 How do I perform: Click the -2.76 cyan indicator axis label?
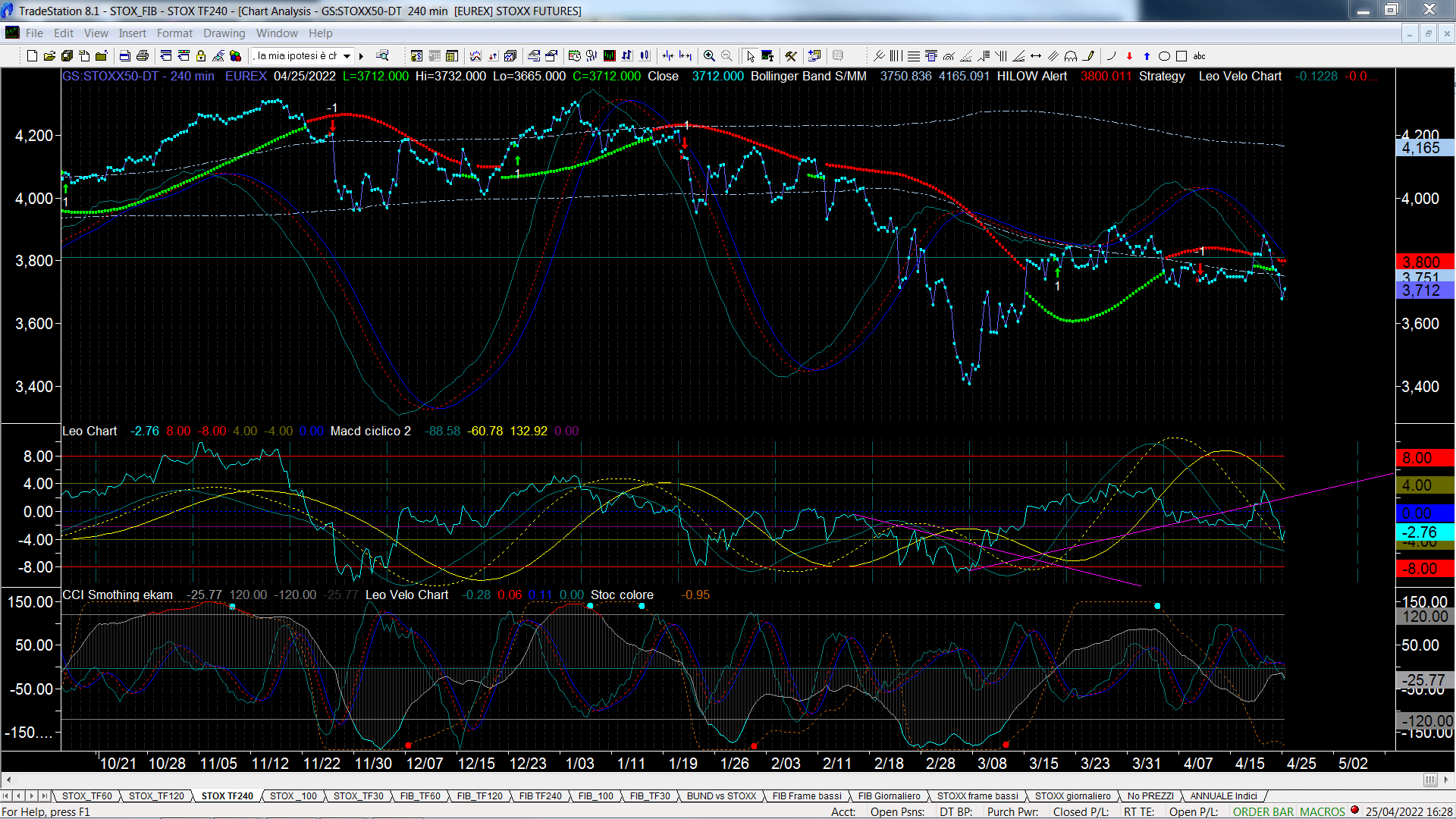(1423, 532)
